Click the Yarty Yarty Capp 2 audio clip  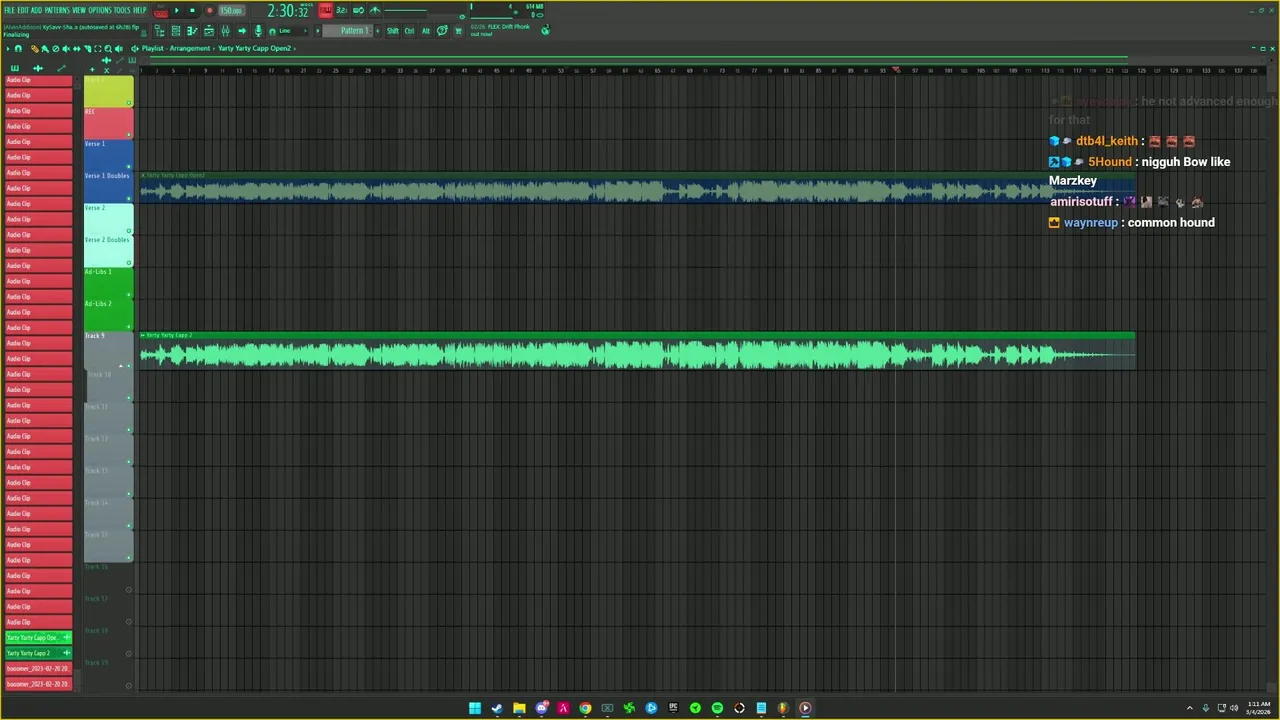pos(637,351)
